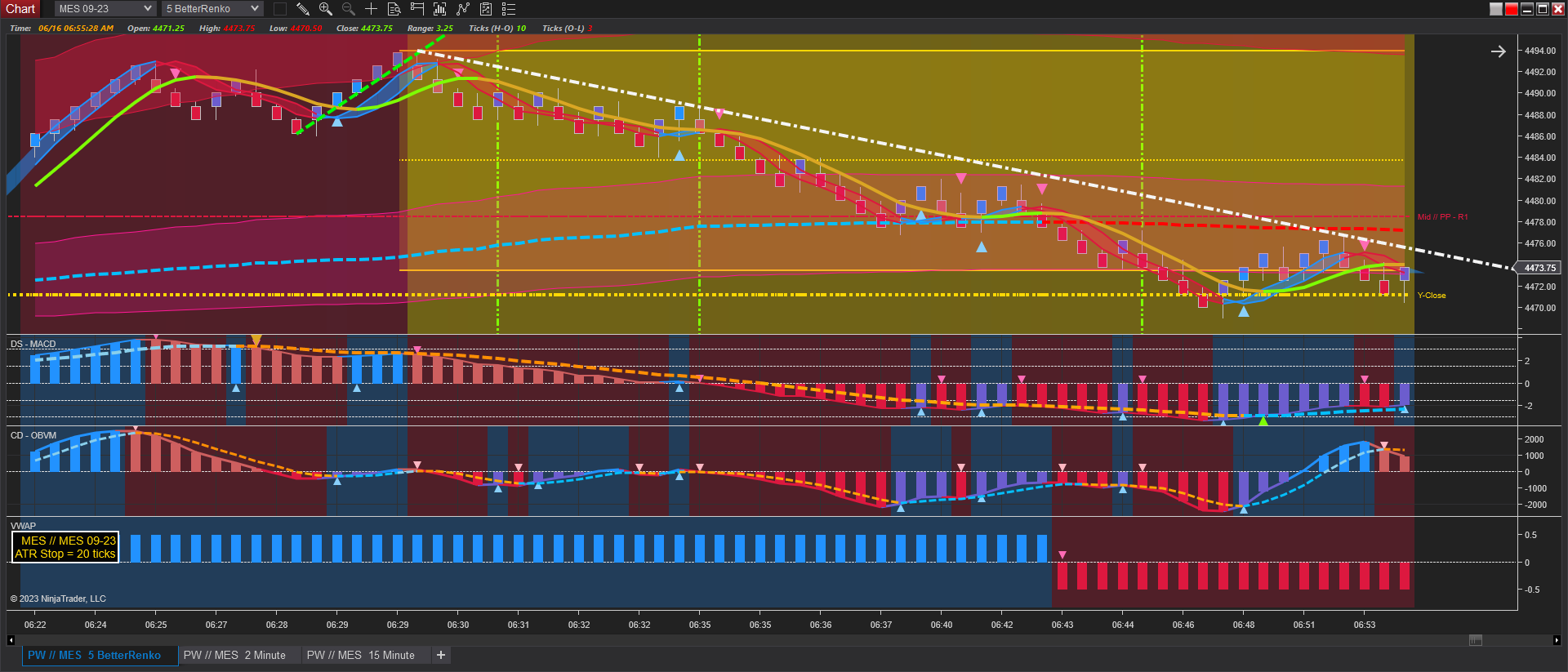Click the horizontal scrollbar thumb
This screenshot has height=672, width=1568.
1475,640
